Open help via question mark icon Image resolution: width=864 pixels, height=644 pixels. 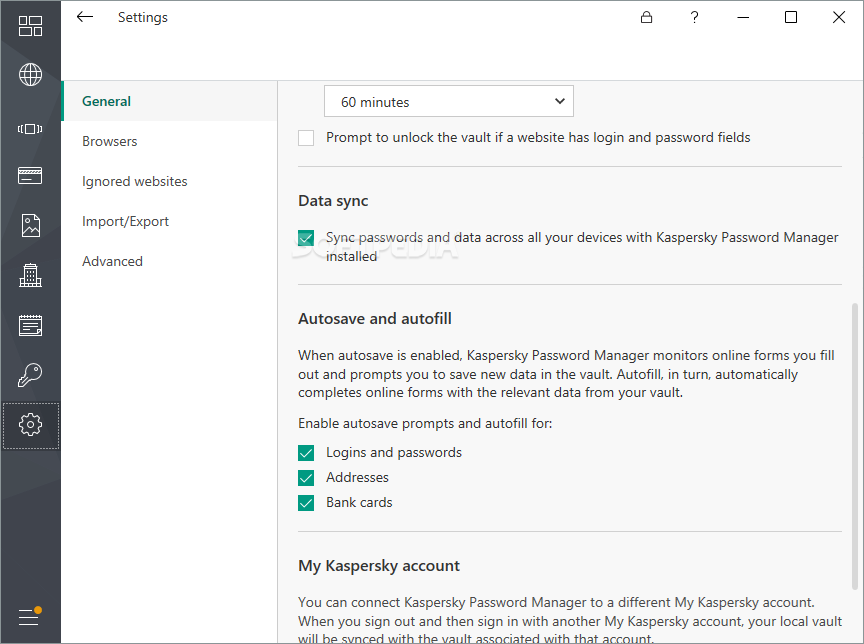click(694, 18)
